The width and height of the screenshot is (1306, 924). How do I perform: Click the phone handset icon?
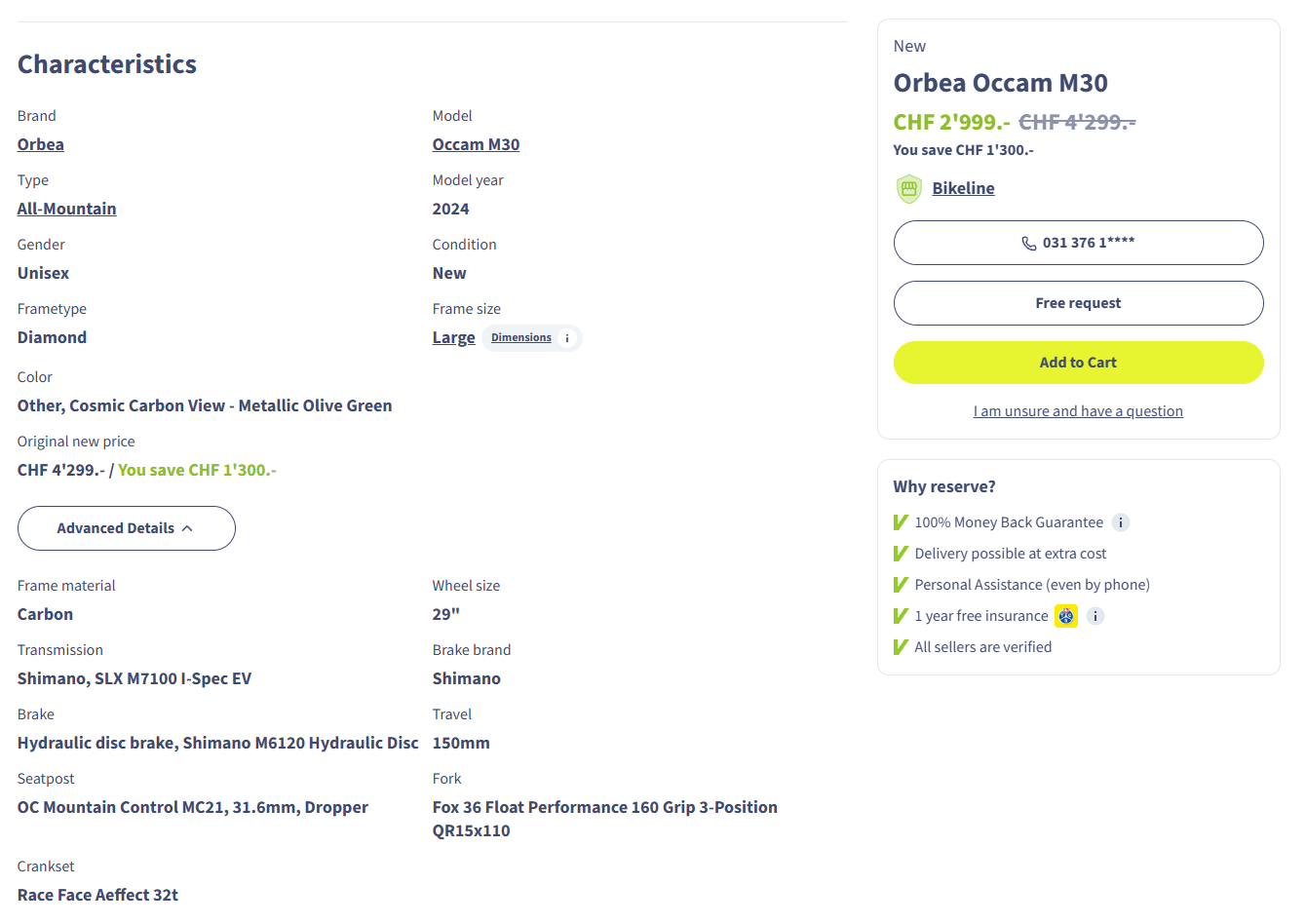[1028, 243]
